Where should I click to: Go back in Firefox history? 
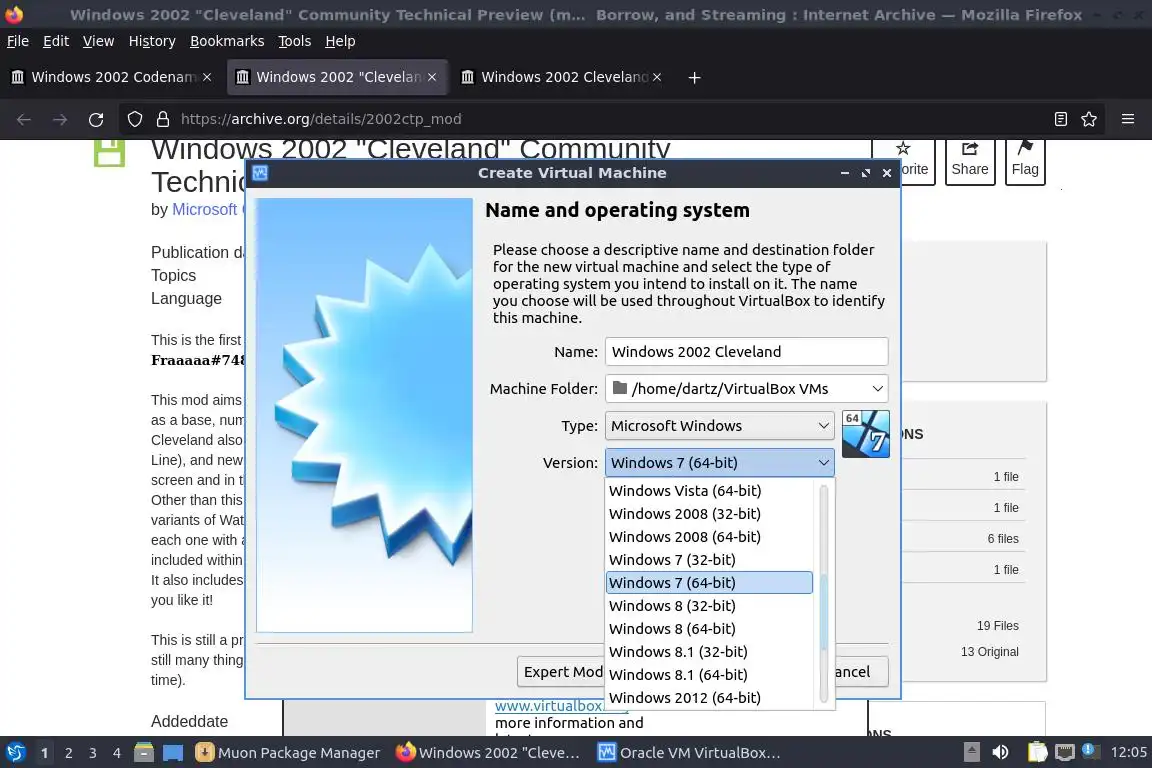[x=24, y=119]
